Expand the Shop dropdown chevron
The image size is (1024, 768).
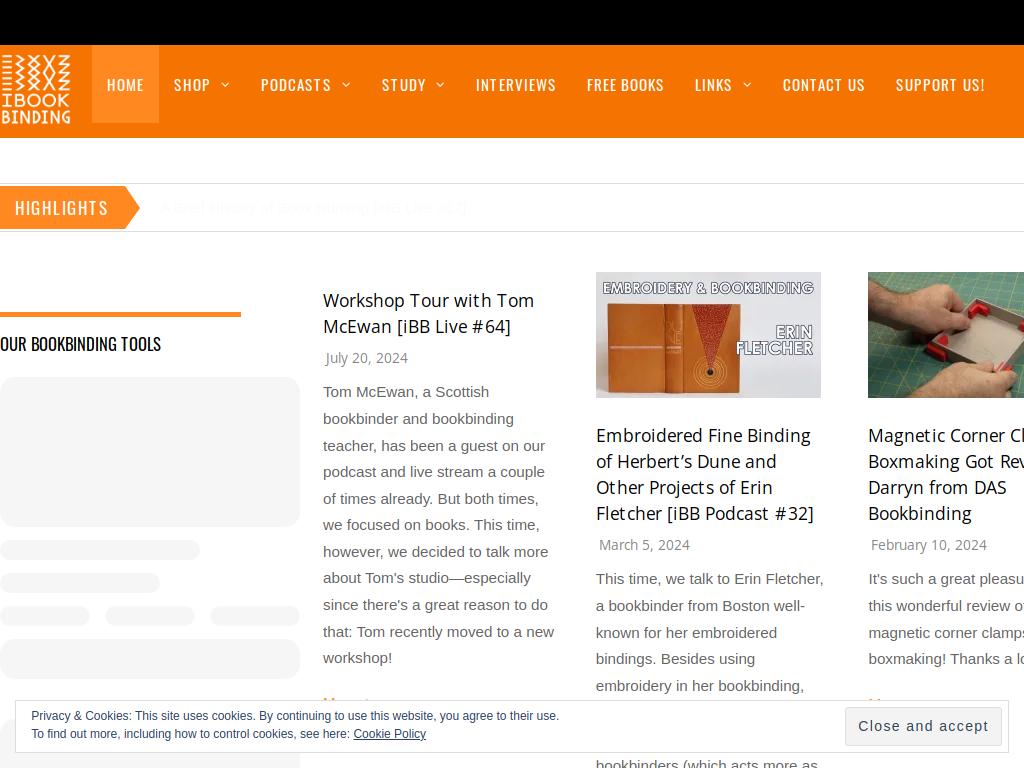point(225,85)
